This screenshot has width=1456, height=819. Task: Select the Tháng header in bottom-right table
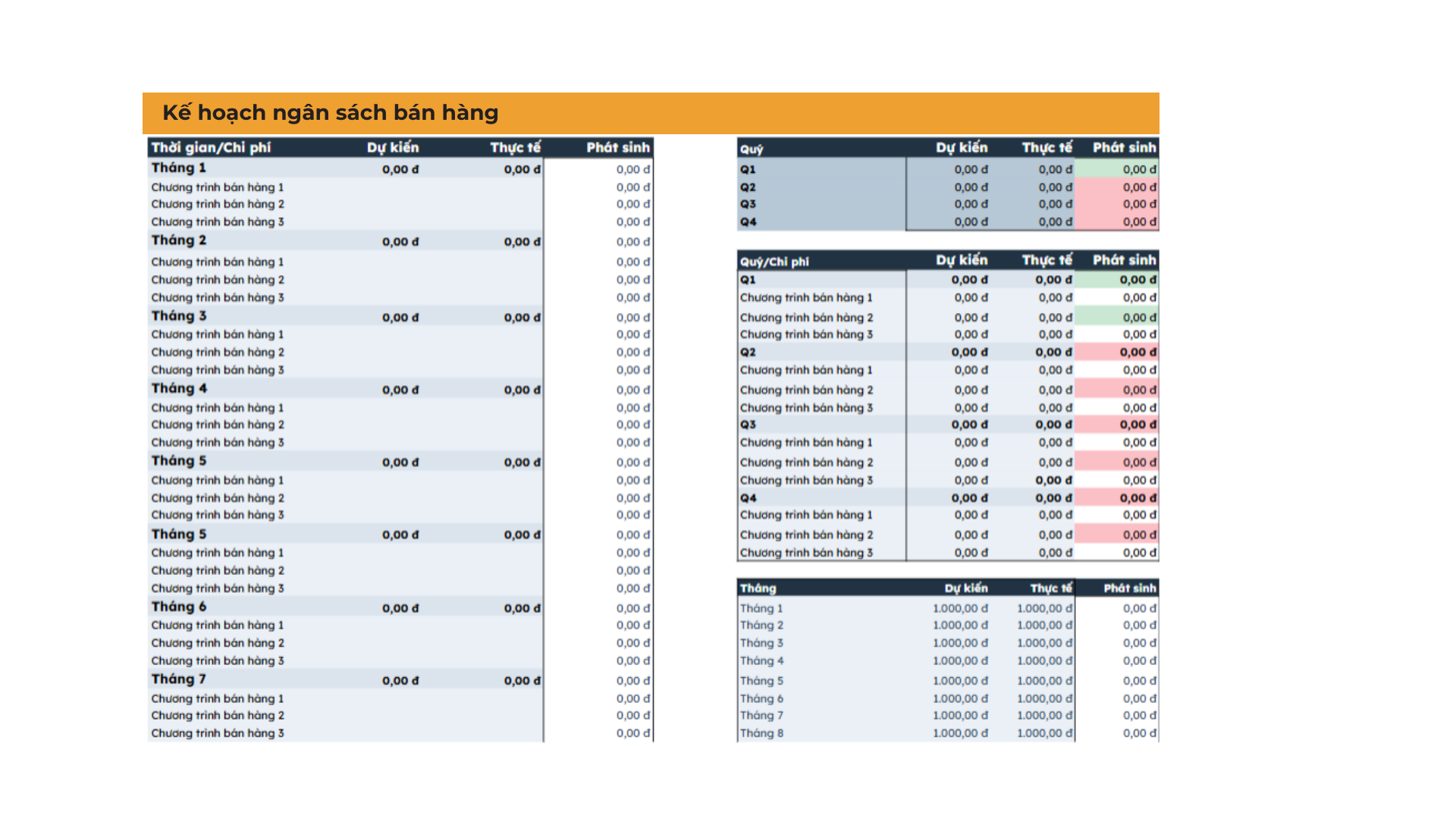point(758,588)
